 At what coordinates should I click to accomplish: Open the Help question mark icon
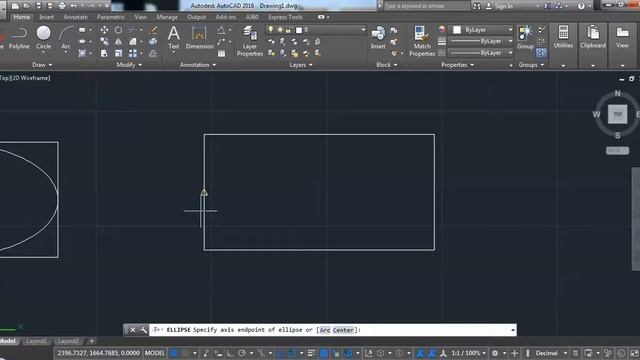581,6
